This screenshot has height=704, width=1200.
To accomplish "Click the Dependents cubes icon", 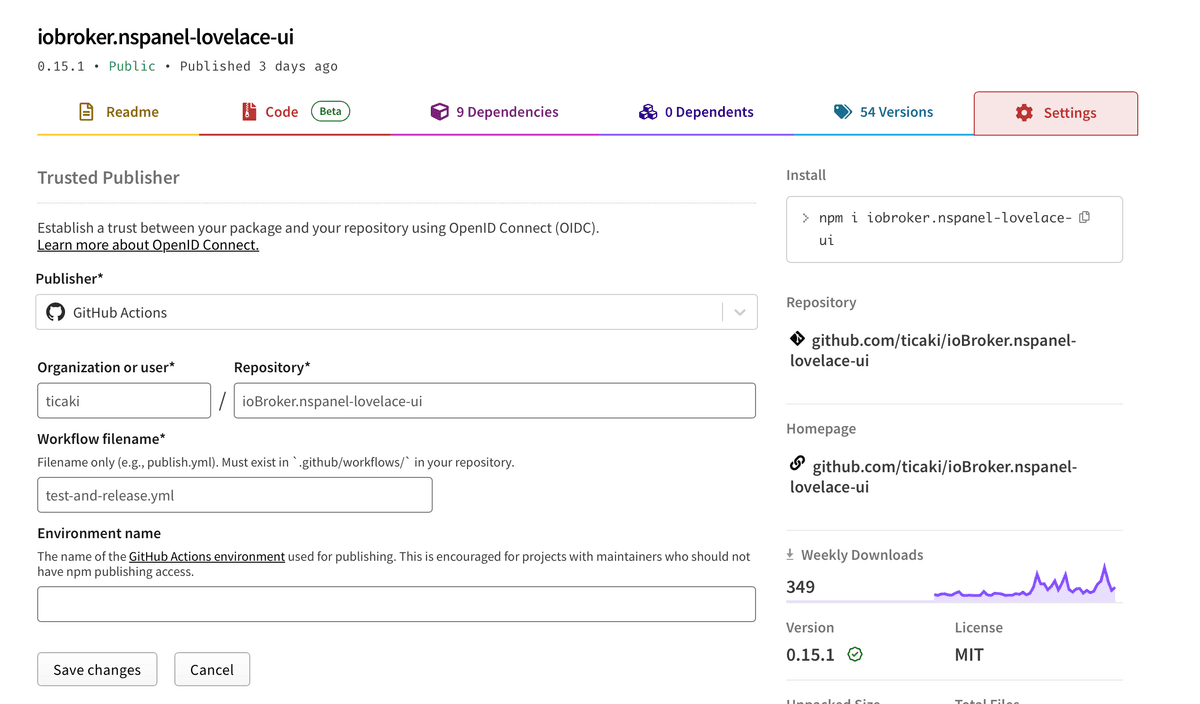I will (x=648, y=112).
